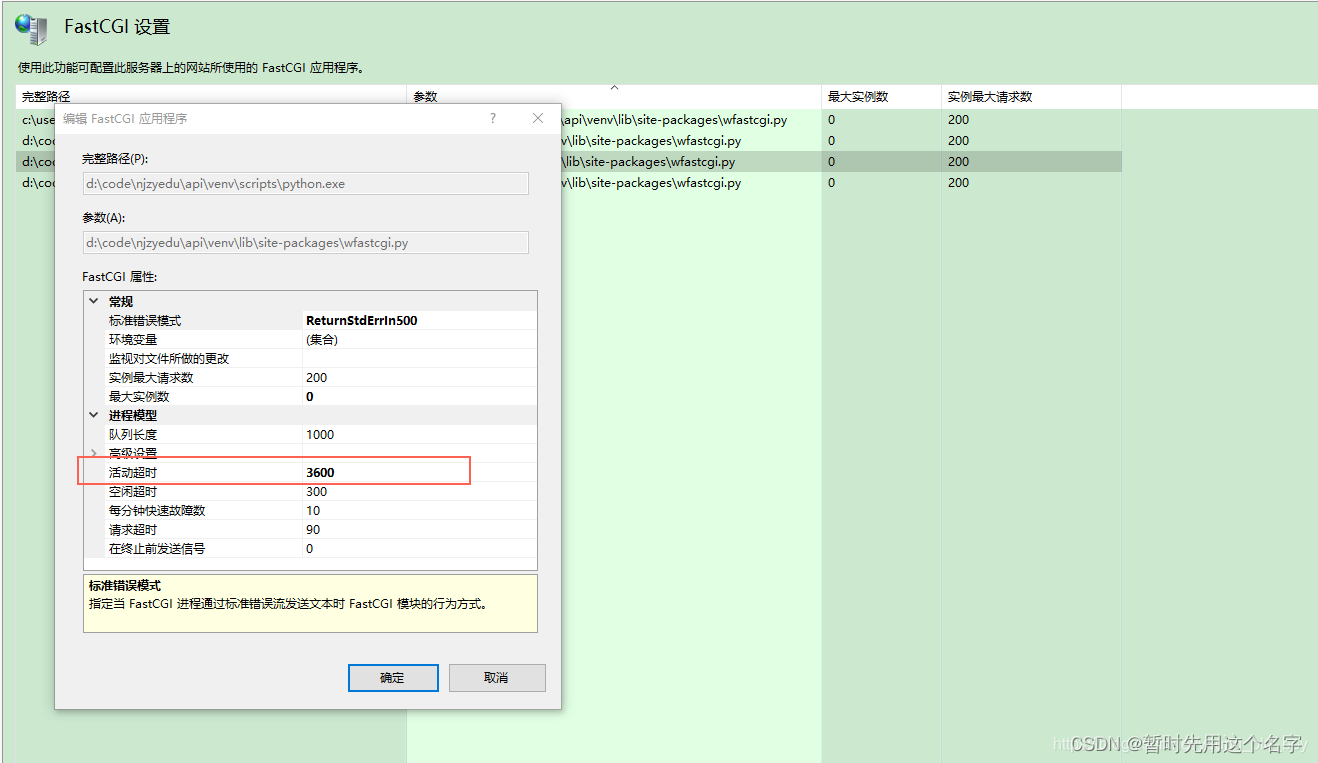Sort by the 参数 column header
The width and height of the screenshot is (1318, 763).
point(614,97)
